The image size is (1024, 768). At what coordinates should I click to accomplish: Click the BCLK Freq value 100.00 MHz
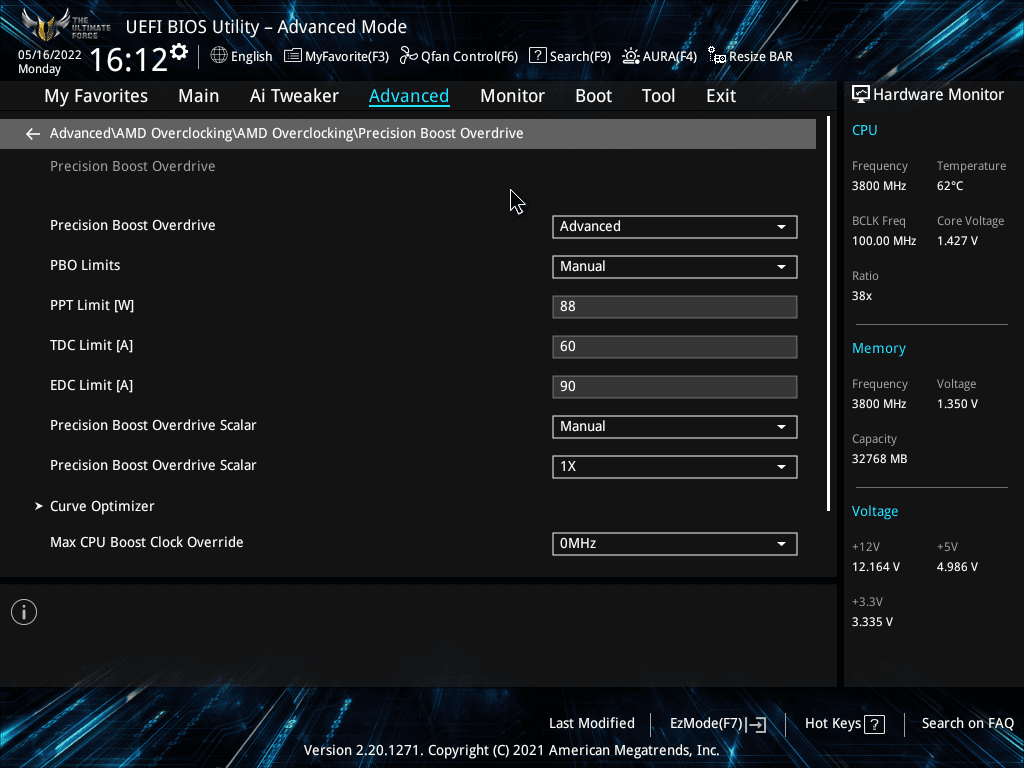884,241
